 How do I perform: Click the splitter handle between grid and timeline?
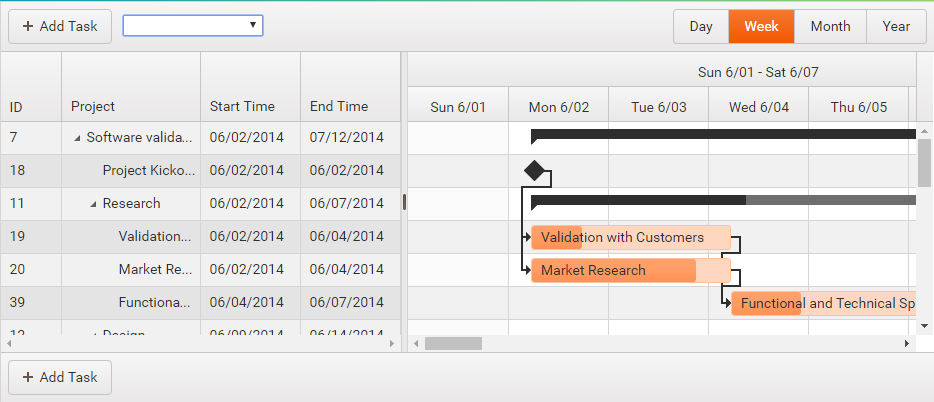pos(404,202)
